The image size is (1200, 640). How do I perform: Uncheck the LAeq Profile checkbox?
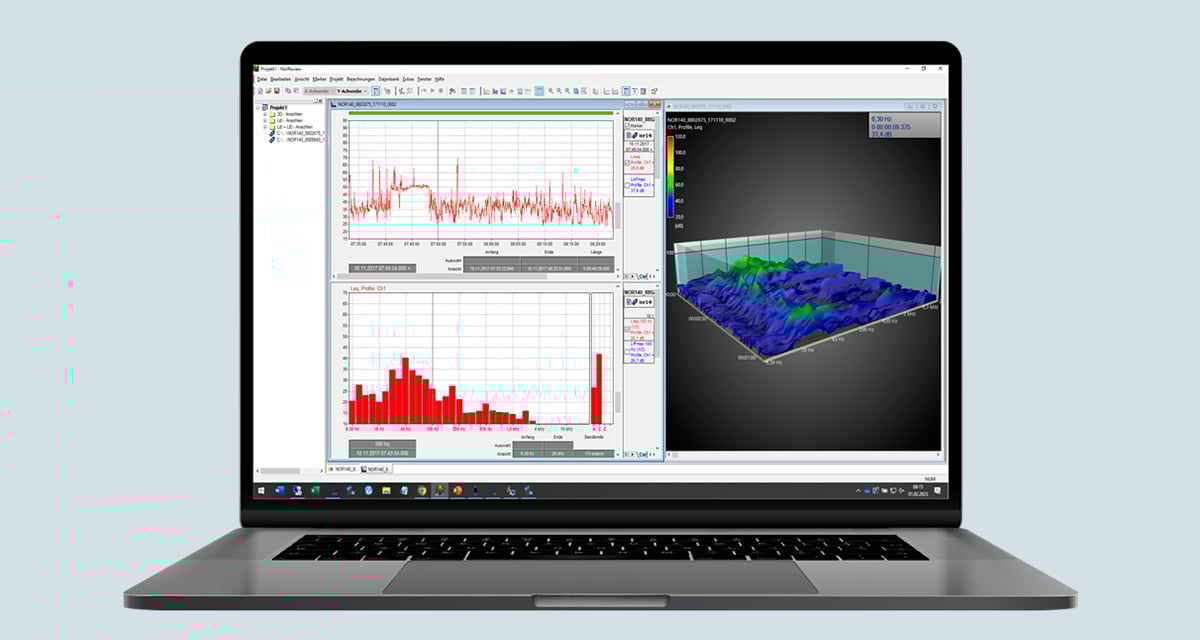click(x=627, y=162)
